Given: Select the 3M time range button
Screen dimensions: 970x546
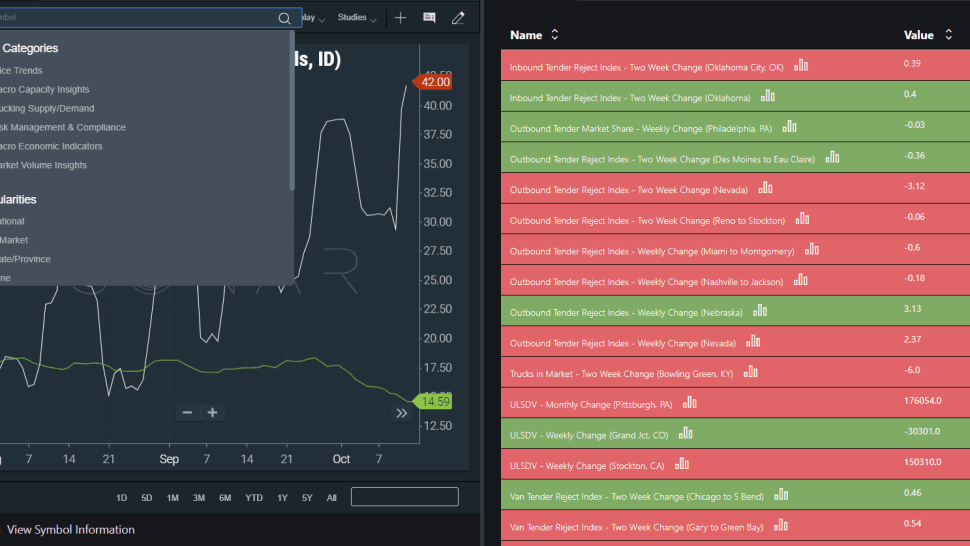Looking at the screenshot, I should [199, 498].
